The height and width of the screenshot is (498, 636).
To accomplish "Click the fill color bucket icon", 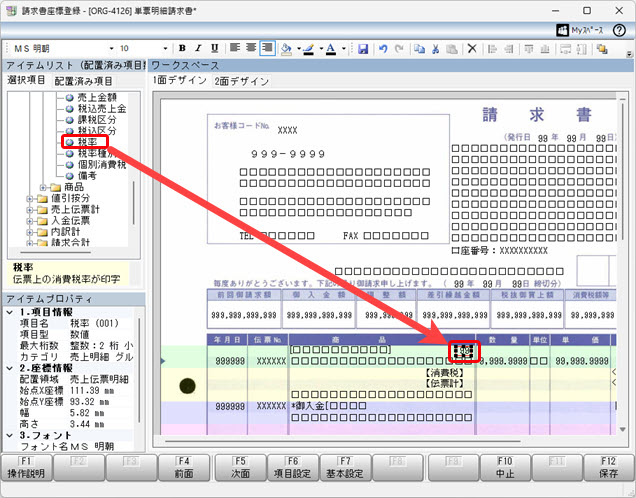I will (x=286, y=49).
